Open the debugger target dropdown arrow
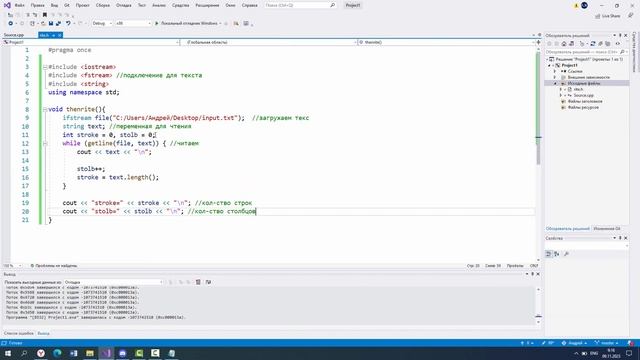 220,23
